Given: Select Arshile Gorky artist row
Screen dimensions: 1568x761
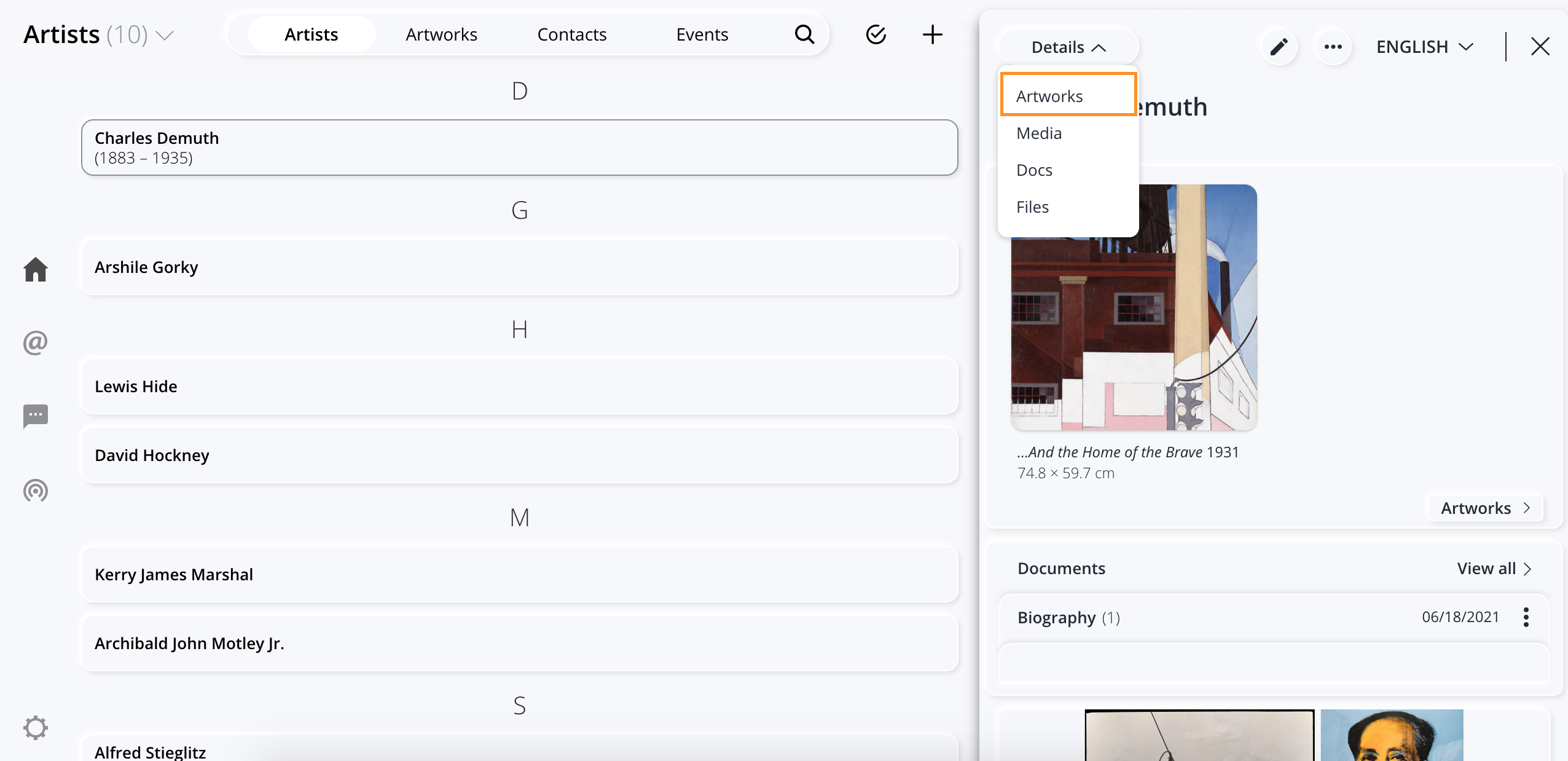Looking at the screenshot, I should tap(520, 267).
